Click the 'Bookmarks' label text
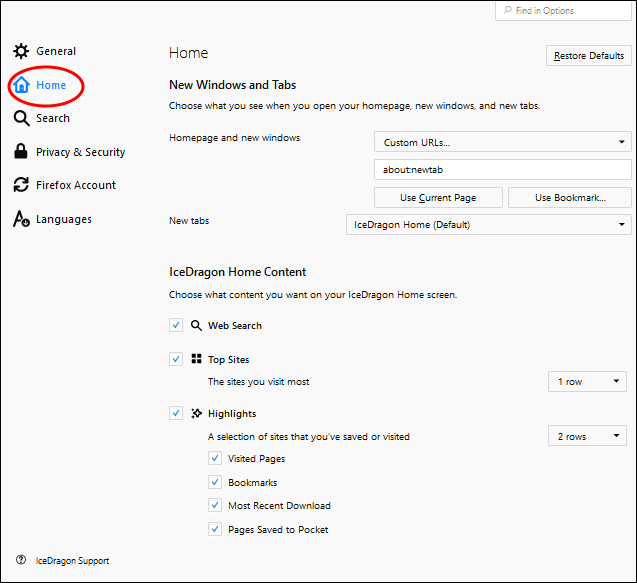637x583 pixels. [x=252, y=483]
